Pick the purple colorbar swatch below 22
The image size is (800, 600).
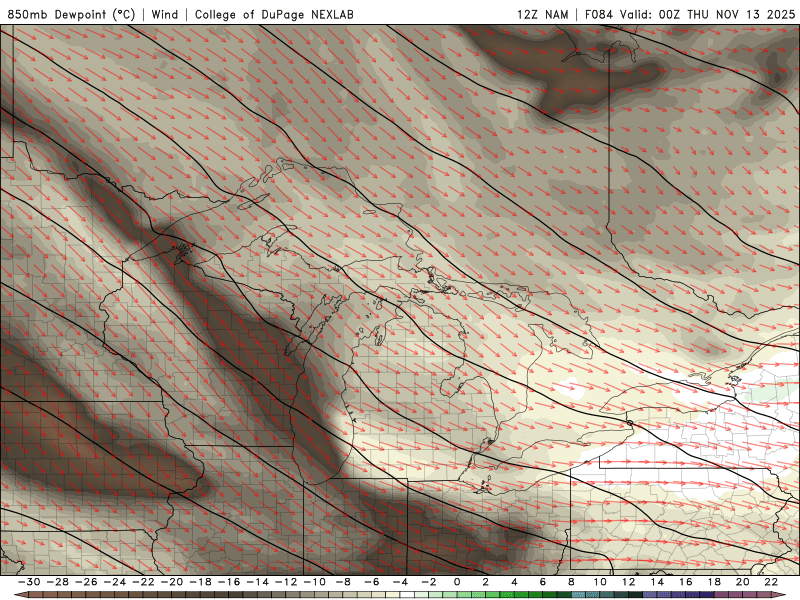pyautogui.click(x=764, y=595)
